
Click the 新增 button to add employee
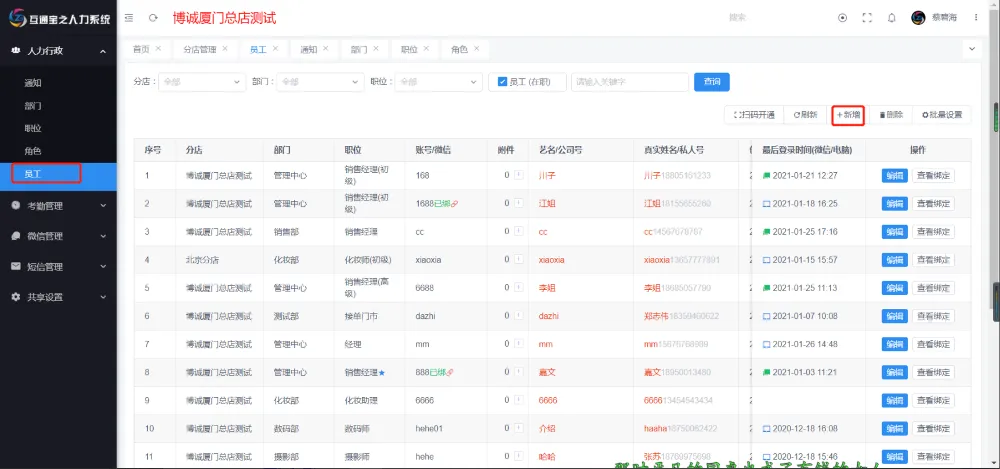(848, 115)
